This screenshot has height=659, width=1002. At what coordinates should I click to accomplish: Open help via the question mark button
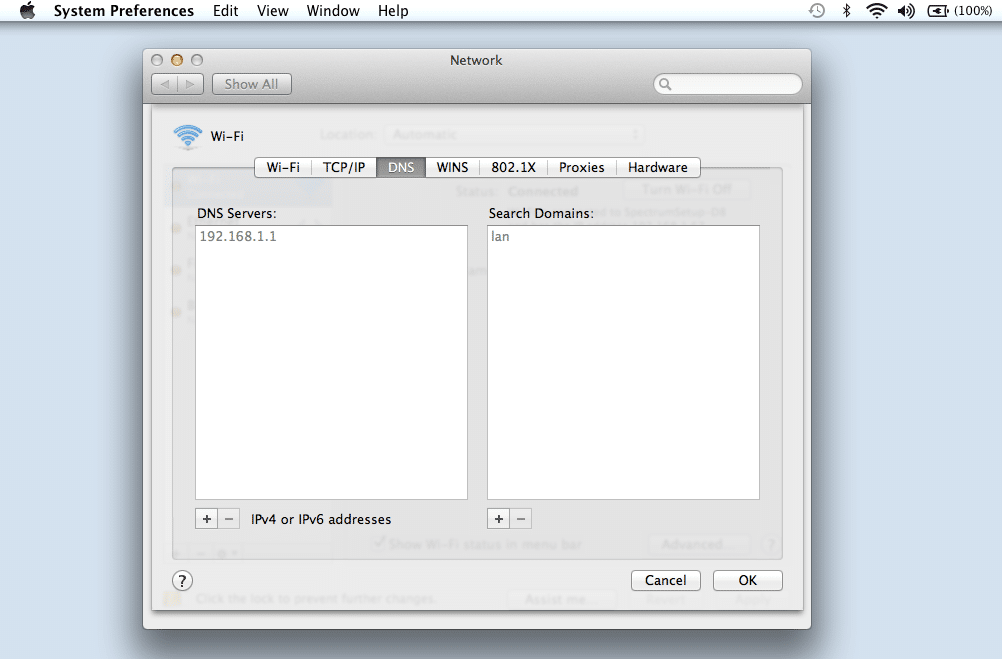coord(183,580)
